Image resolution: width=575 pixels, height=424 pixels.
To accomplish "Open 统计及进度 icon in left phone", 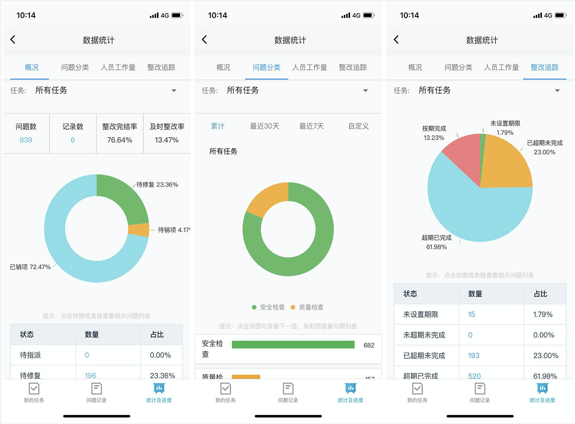I will coord(159,392).
